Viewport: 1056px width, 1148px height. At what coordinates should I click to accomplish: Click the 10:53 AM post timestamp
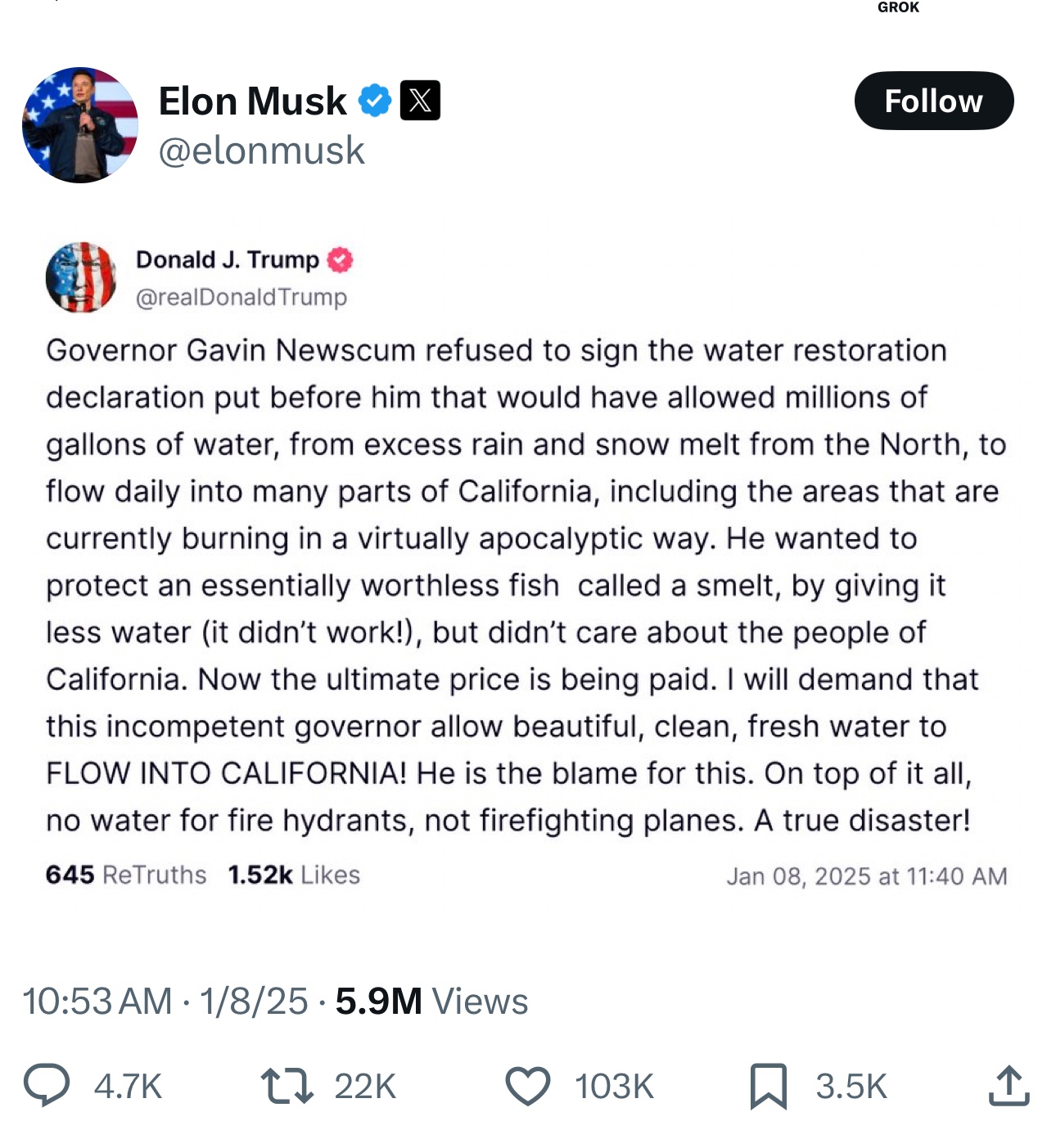tap(97, 1001)
